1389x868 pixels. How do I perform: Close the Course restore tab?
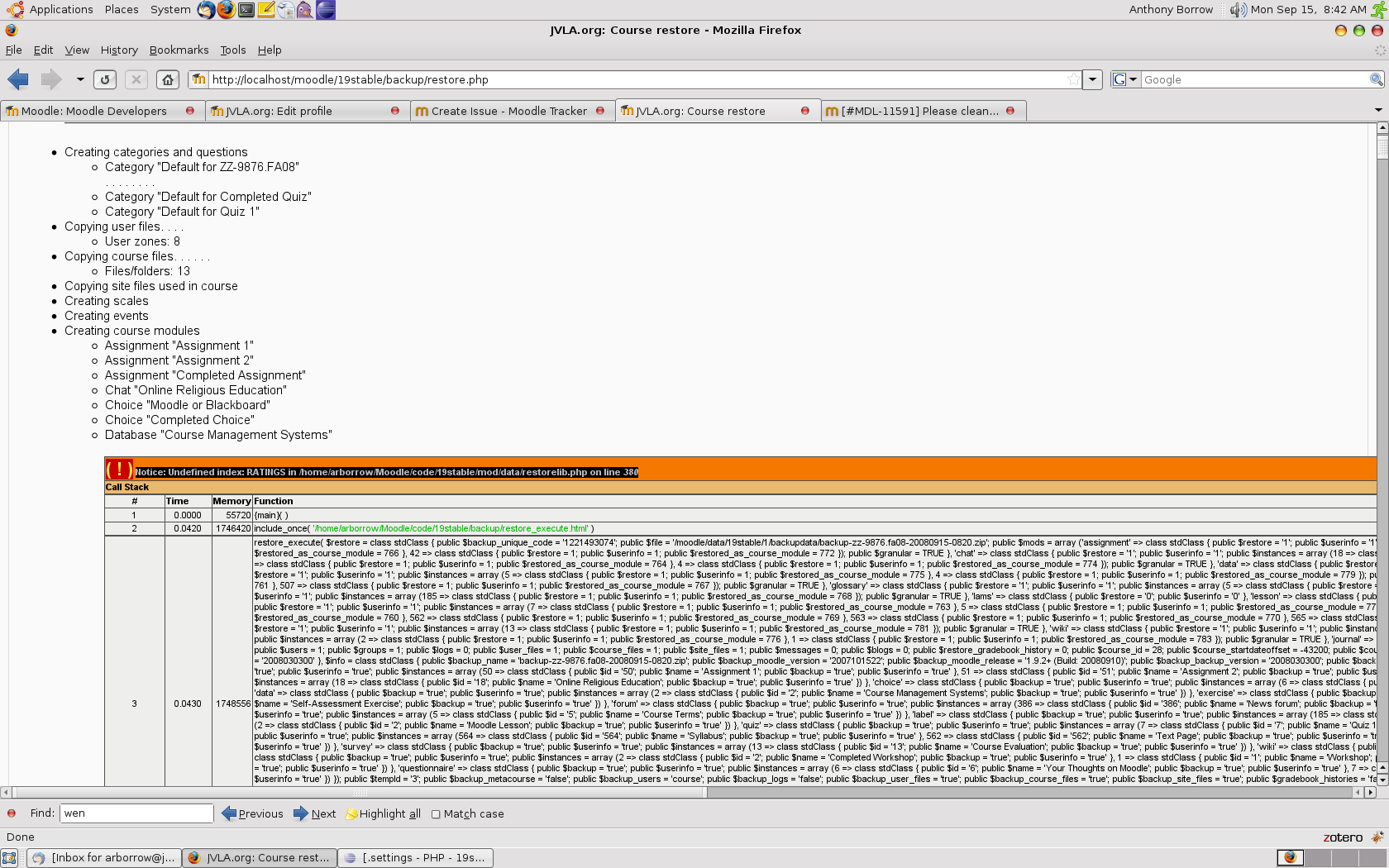pos(805,111)
